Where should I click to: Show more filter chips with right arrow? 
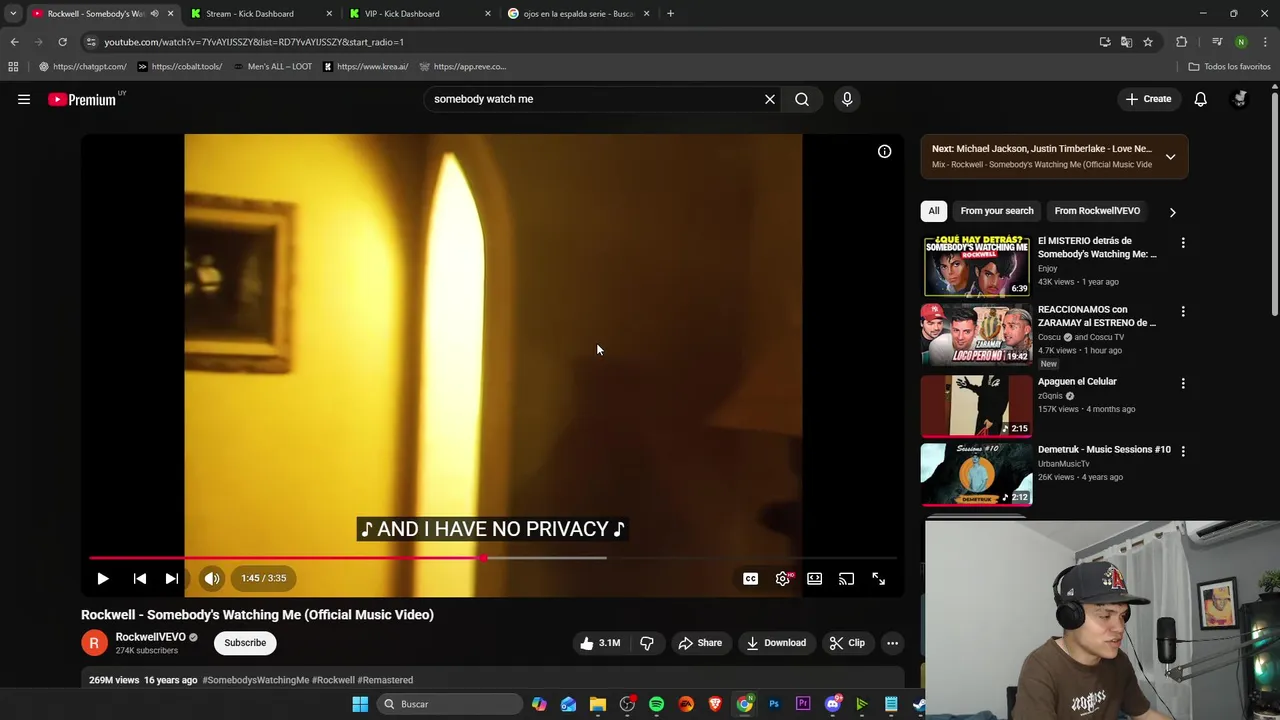pos(1172,212)
